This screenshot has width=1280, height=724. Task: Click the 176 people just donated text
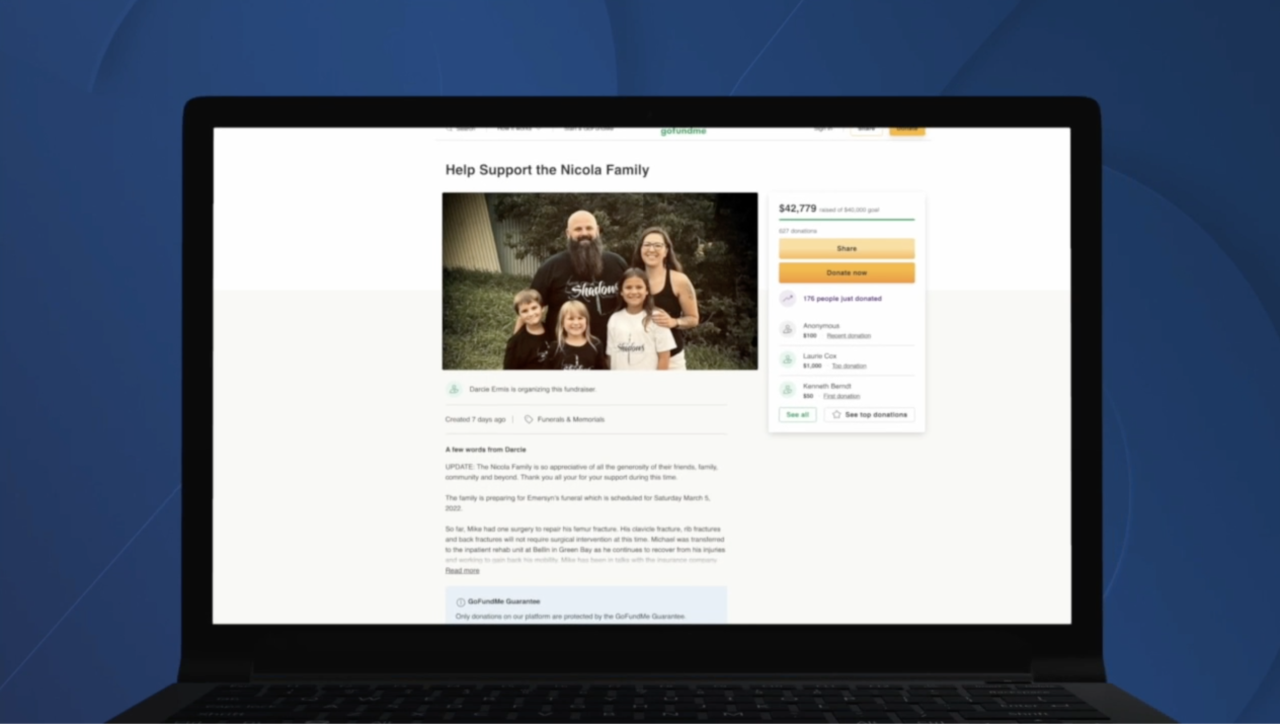[842, 299]
